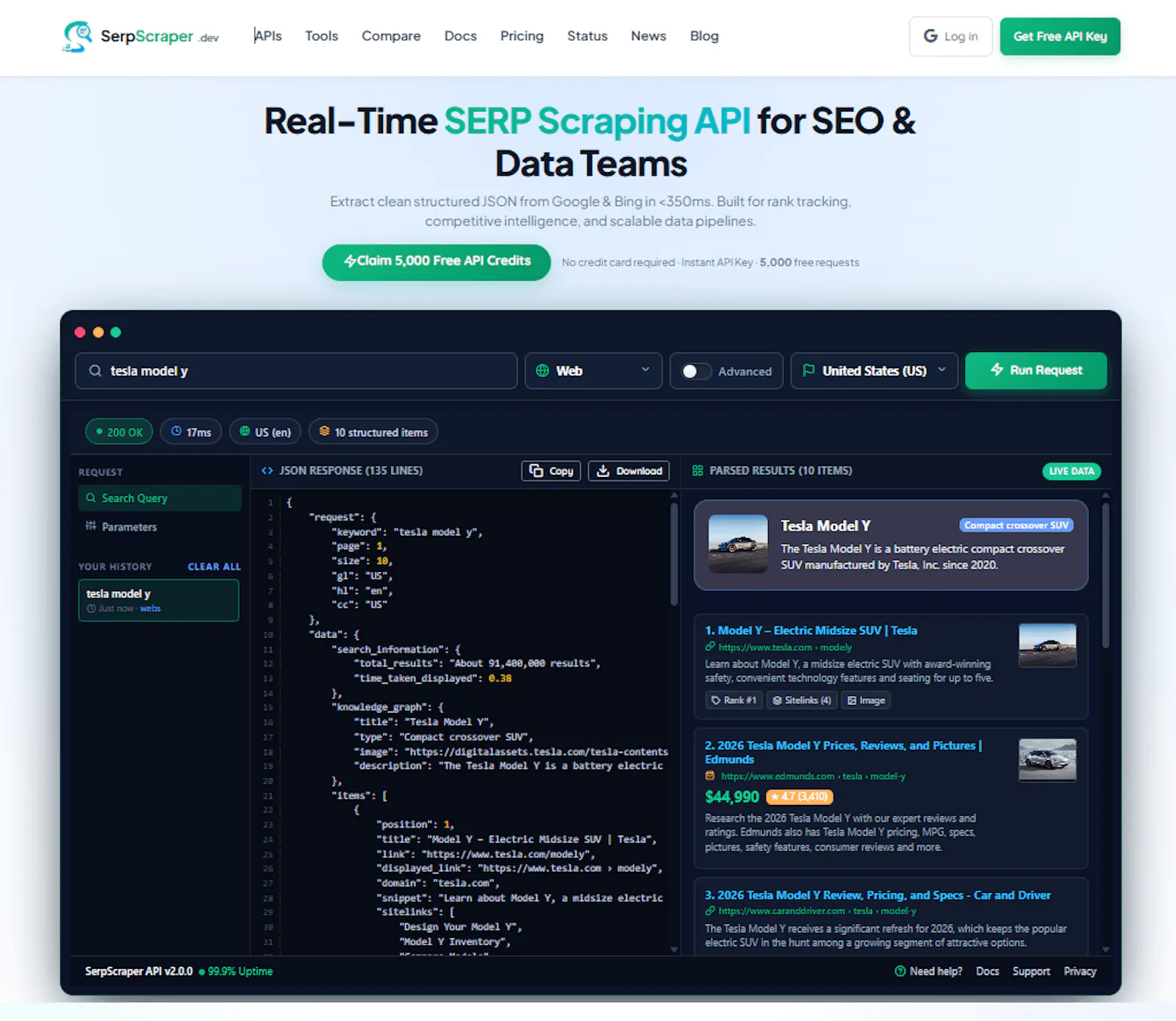This screenshot has width=1176, height=1021.
Task: Click the flag icon beside United States
Action: click(x=808, y=370)
